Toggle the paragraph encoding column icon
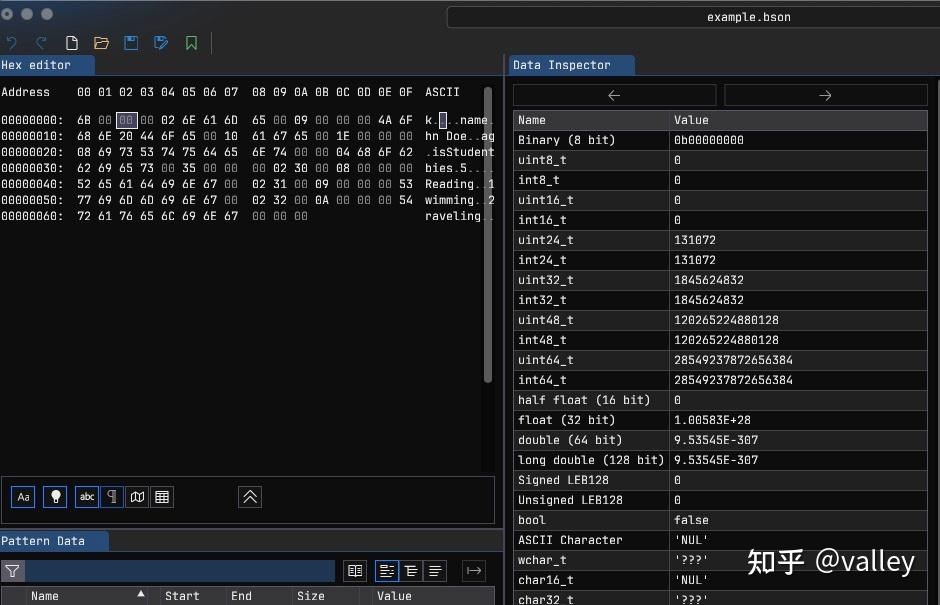The image size is (940, 605). pyautogui.click(x=111, y=497)
